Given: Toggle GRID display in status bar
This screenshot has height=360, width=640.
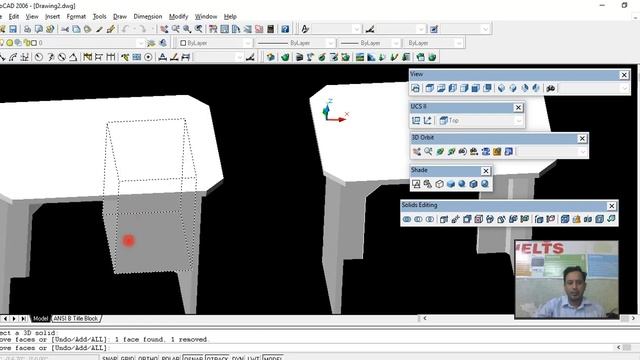Looking at the screenshot, I should [x=127, y=358].
